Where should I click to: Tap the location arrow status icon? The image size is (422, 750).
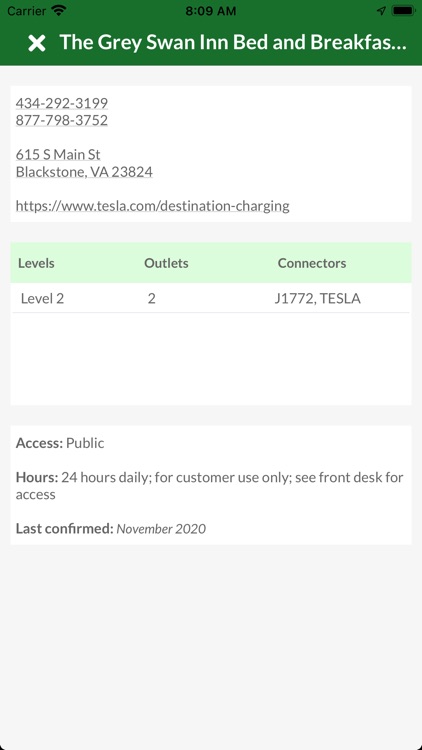[381, 11]
